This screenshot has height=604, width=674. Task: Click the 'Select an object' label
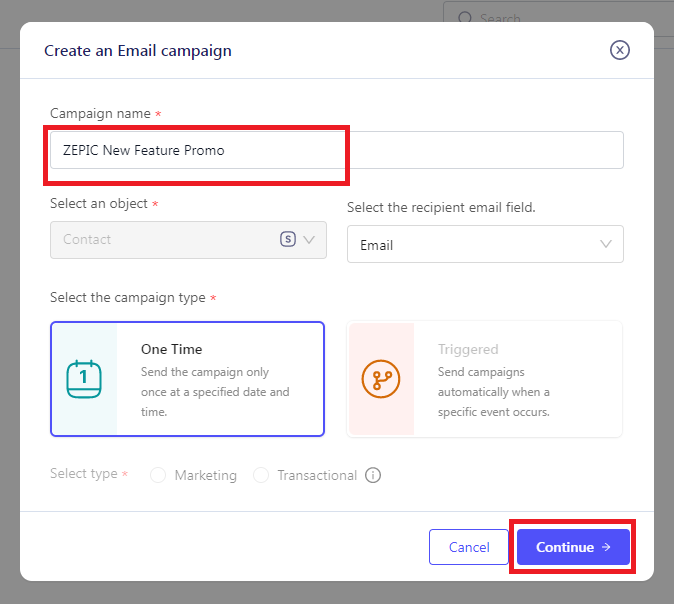click(99, 203)
